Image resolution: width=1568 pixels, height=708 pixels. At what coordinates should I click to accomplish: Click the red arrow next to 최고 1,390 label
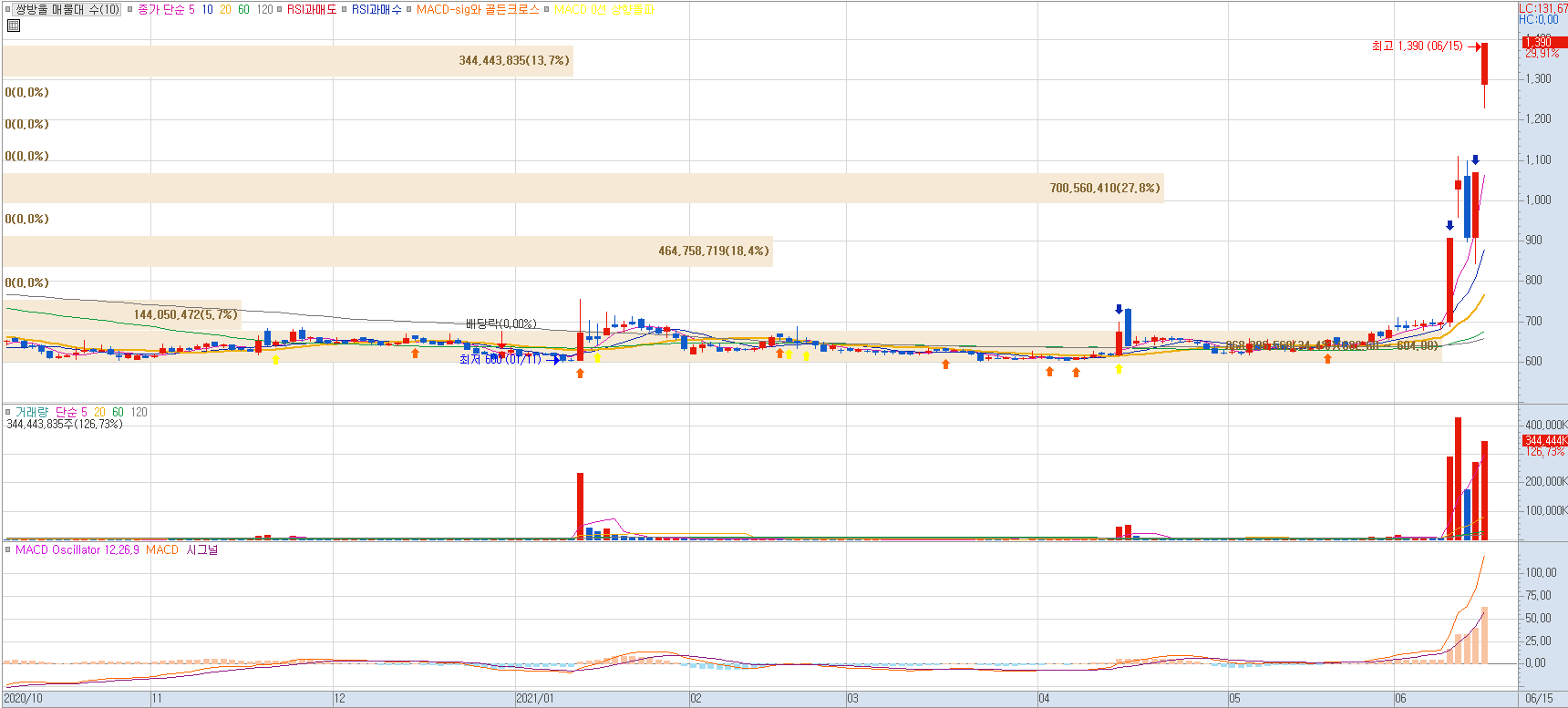point(1475,46)
